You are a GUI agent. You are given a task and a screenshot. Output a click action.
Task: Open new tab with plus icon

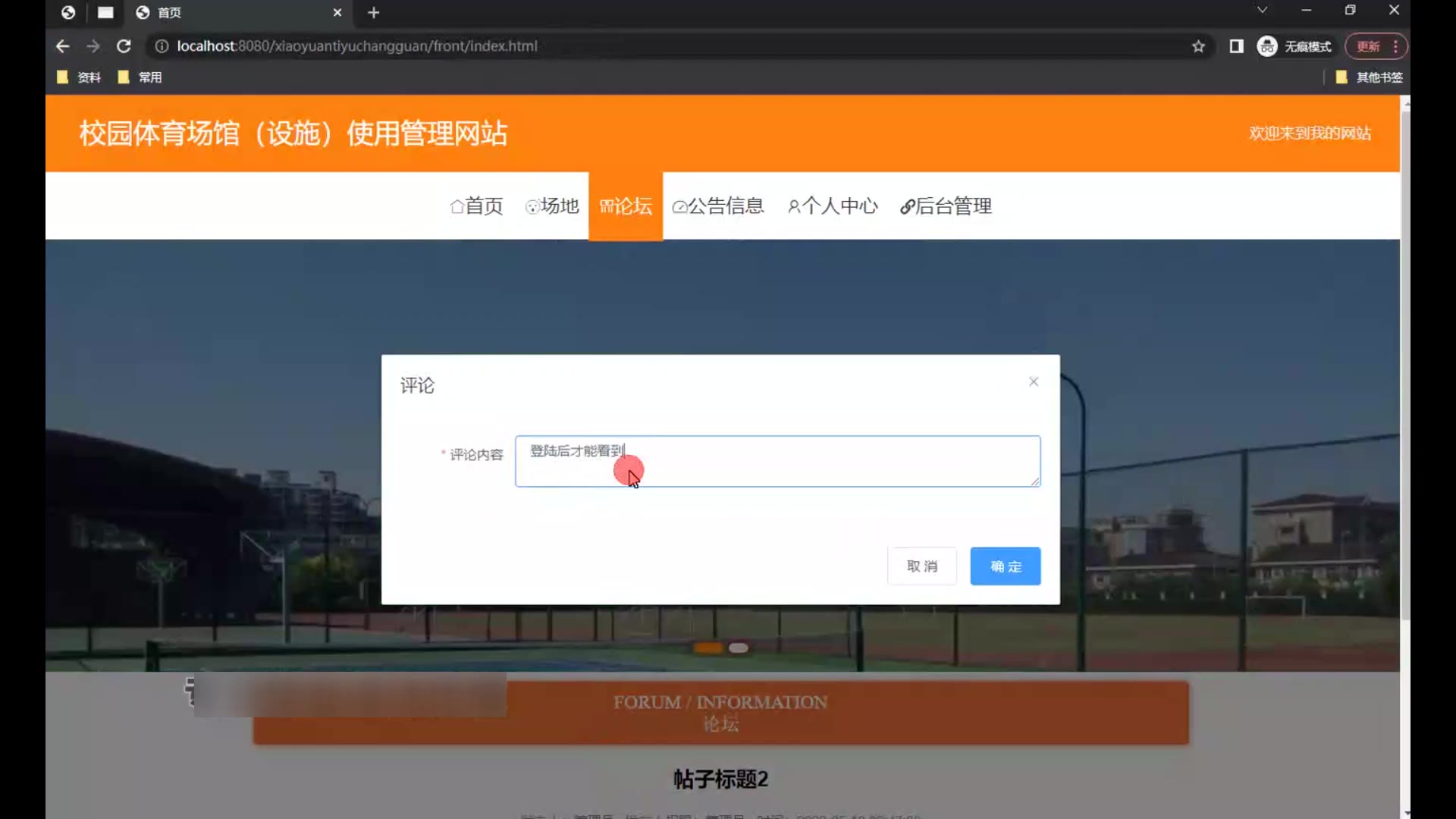(373, 13)
